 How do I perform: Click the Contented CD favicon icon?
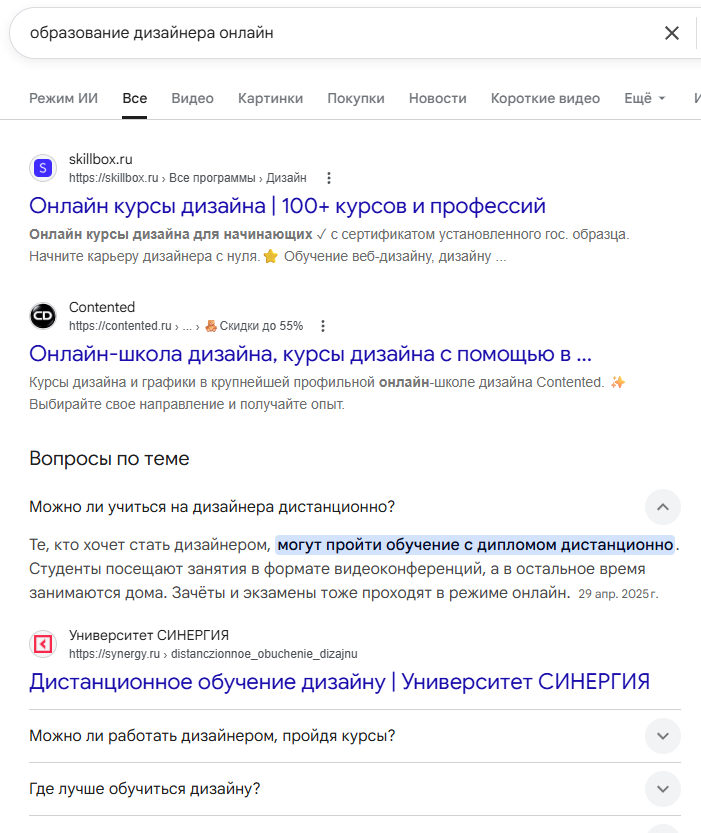[43, 316]
